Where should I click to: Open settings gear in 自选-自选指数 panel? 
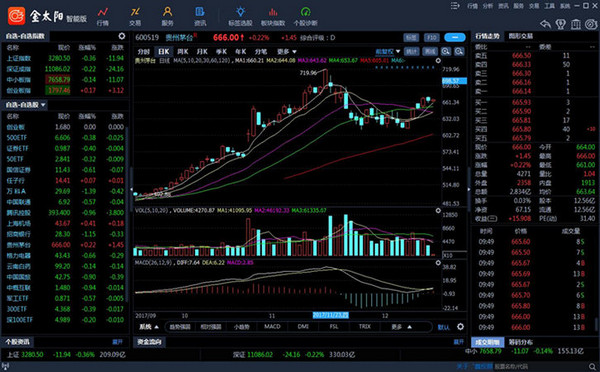coord(122,36)
